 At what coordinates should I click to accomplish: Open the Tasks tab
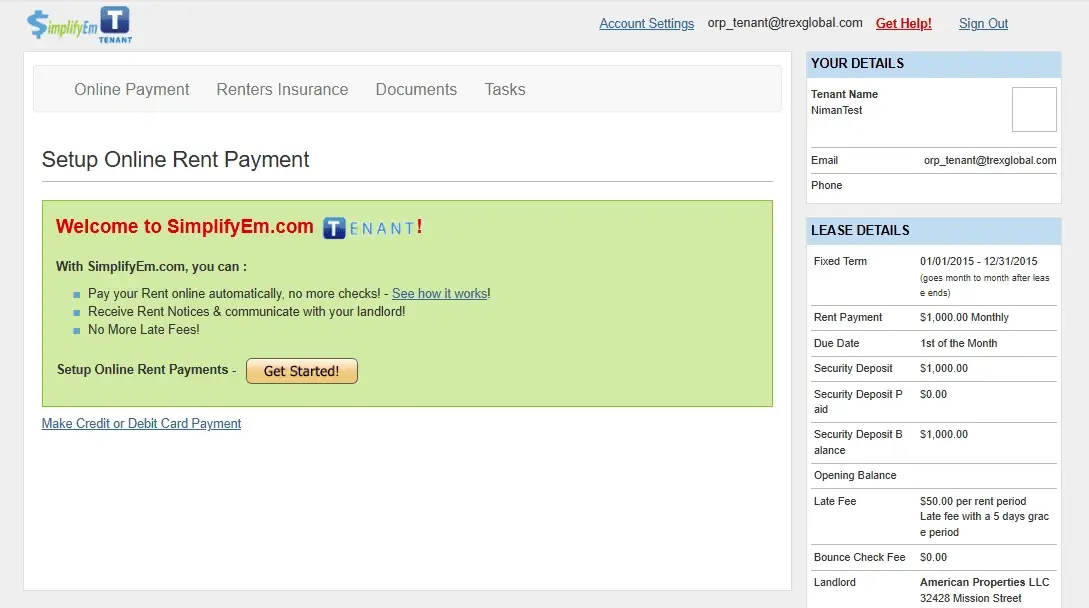coord(504,89)
